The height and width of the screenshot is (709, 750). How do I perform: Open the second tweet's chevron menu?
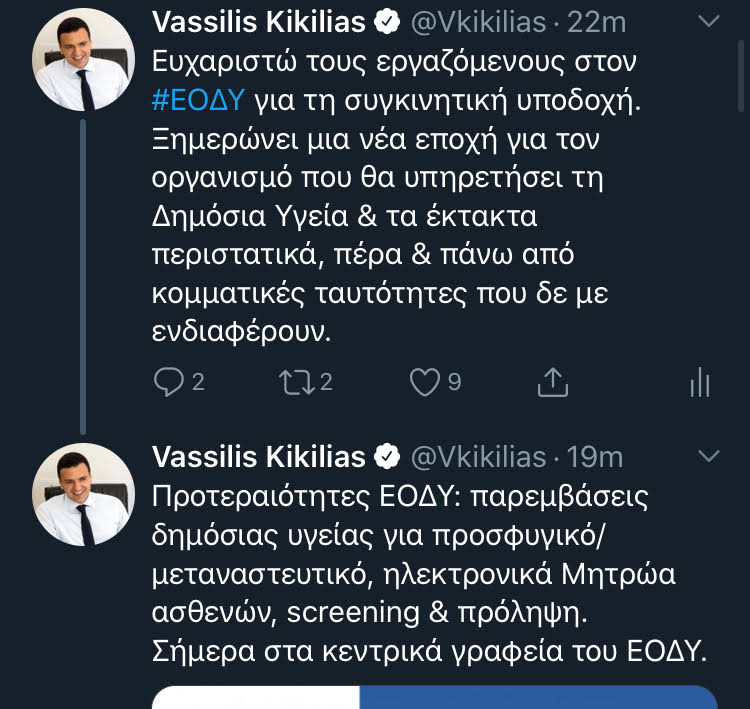click(708, 456)
